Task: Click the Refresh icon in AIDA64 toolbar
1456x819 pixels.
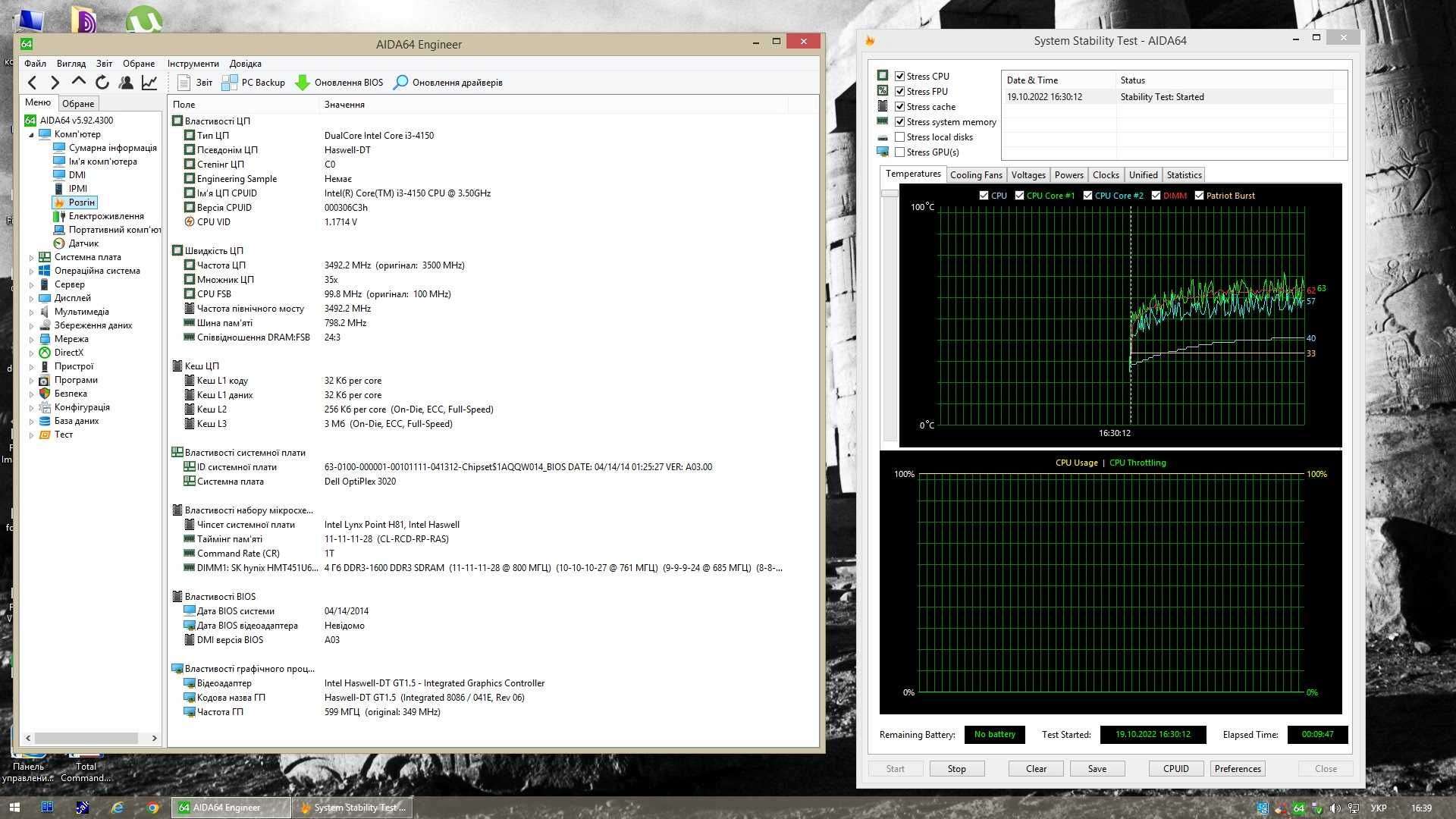Action: (102, 83)
